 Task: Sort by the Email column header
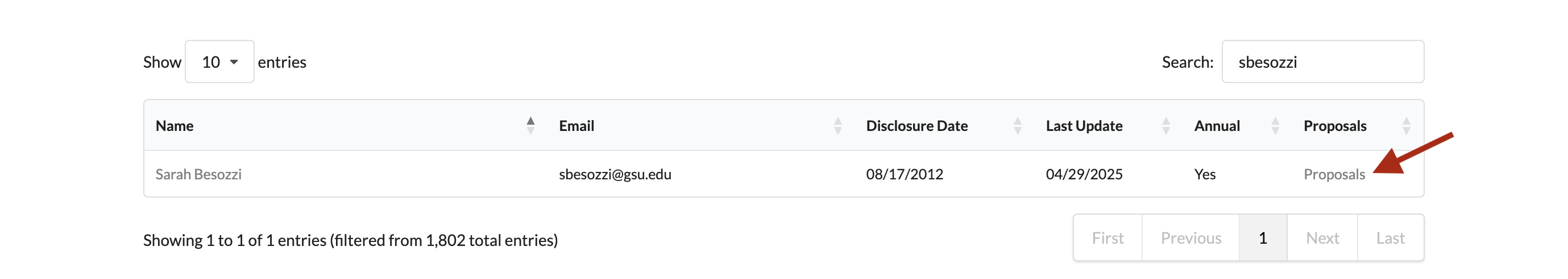(576, 125)
